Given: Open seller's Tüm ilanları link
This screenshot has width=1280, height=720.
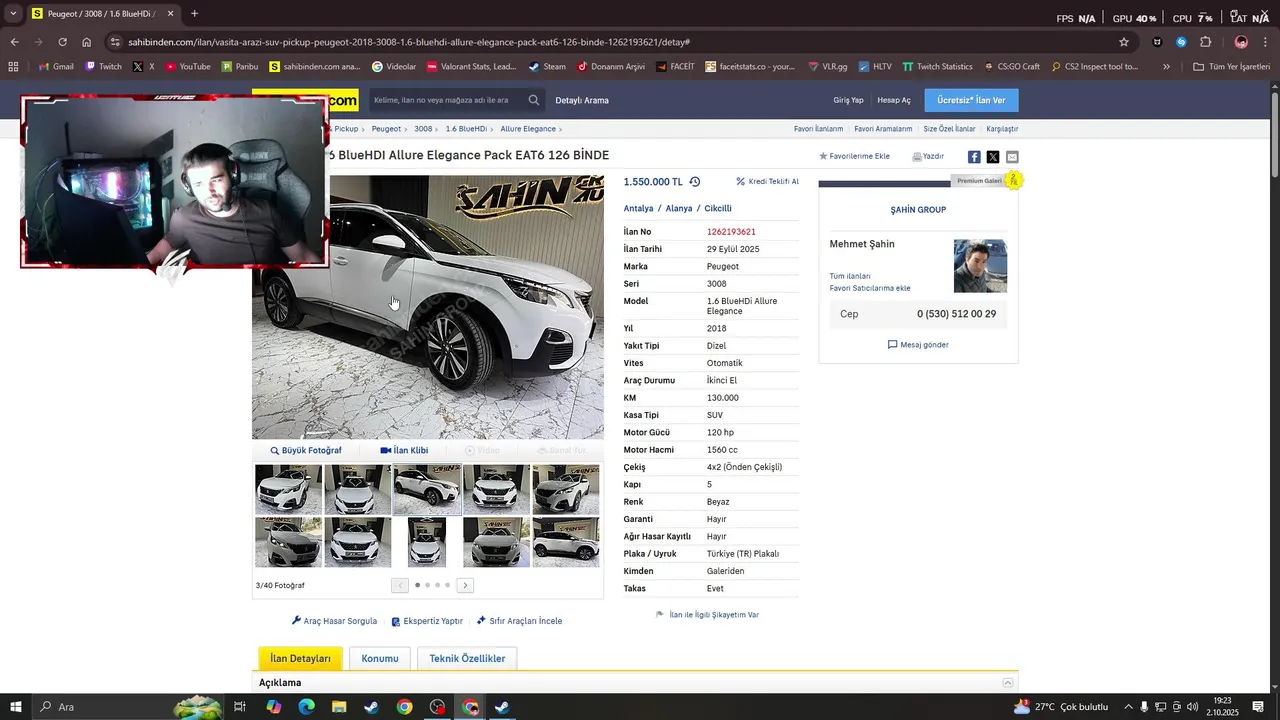Looking at the screenshot, I should click(x=850, y=276).
